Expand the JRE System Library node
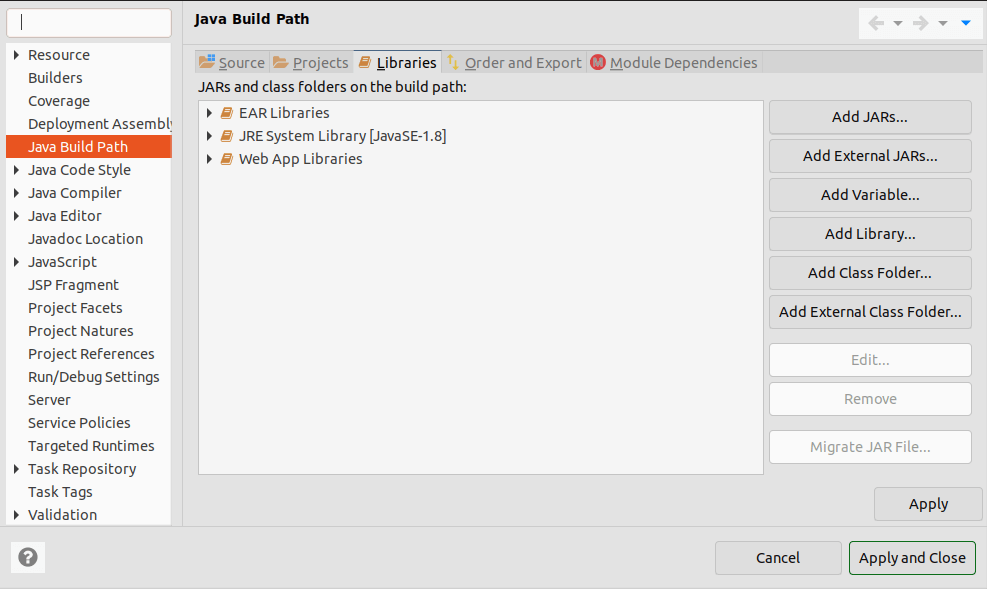Screen dimensions: 987x589 (x=209, y=135)
